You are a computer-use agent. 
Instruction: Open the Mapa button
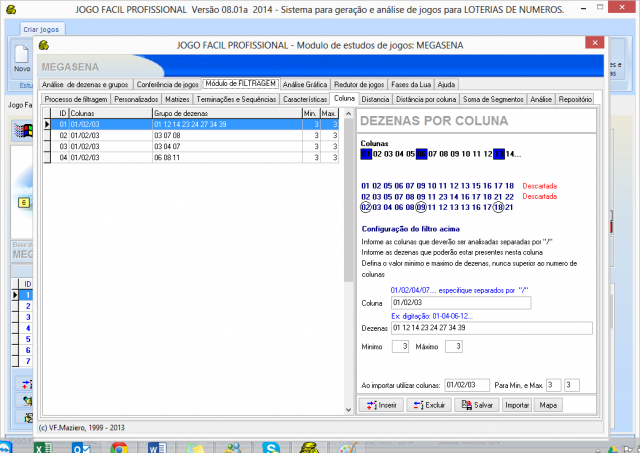point(549,405)
